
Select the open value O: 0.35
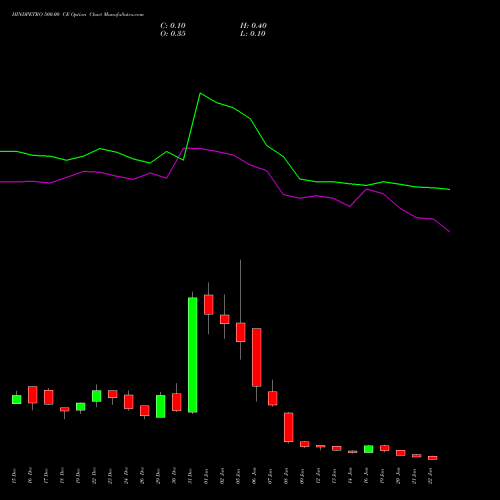(173, 34)
